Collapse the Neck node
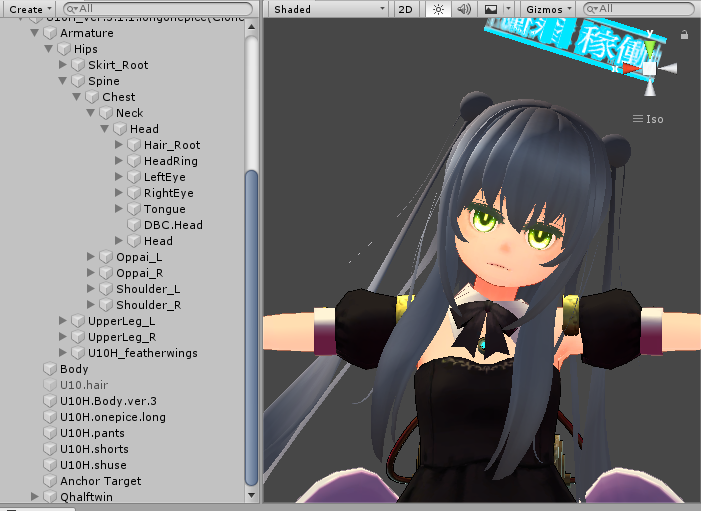 click(x=91, y=113)
